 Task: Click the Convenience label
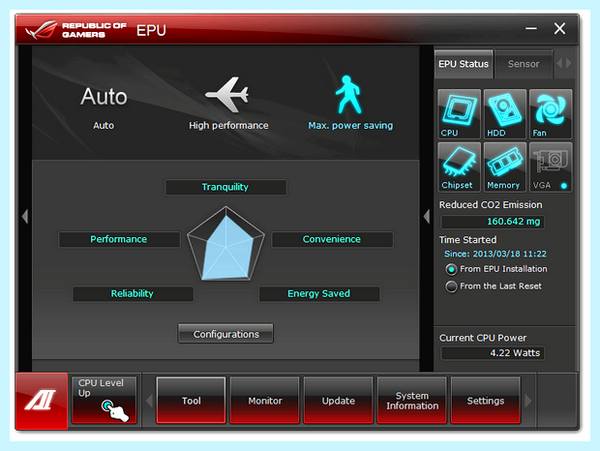(x=332, y=239)
